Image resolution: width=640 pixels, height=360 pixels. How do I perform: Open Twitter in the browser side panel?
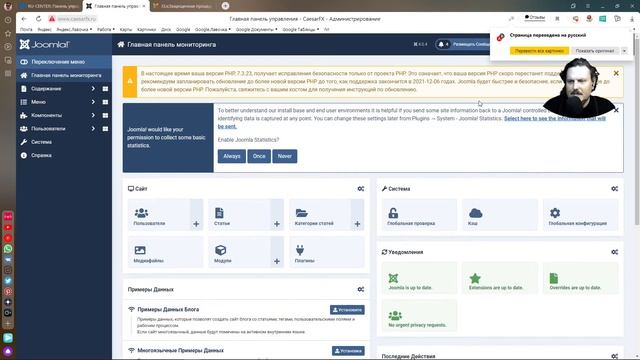click(x=8, y=281)
